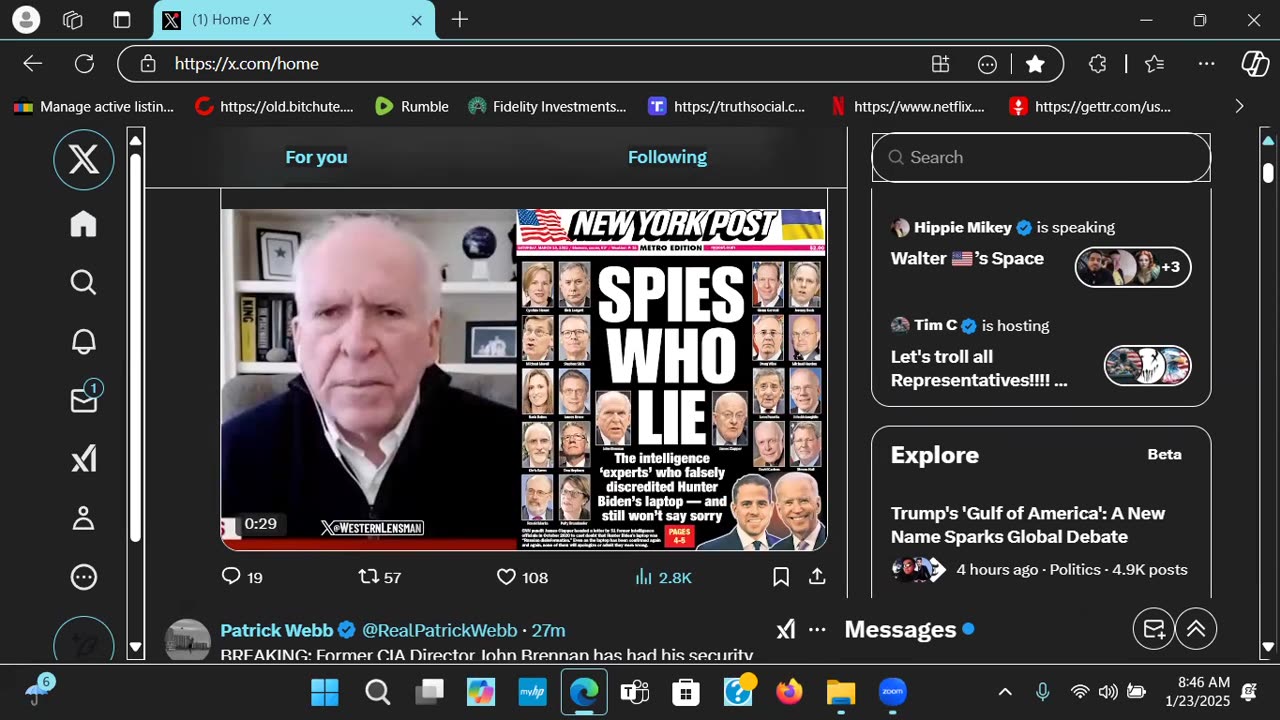Open gettr.com bookmark
Image resolution: width=1280 pixels, height=720 pixels.
point(1089,106)
